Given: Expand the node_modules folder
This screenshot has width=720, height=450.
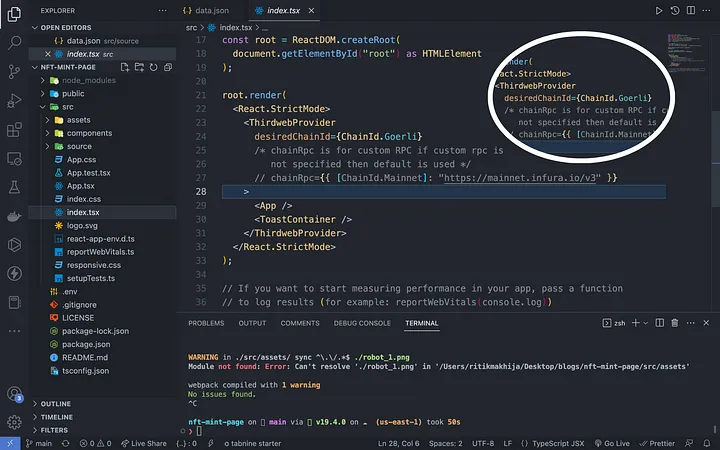Looking at the screenshot, I should pos(88,80).
